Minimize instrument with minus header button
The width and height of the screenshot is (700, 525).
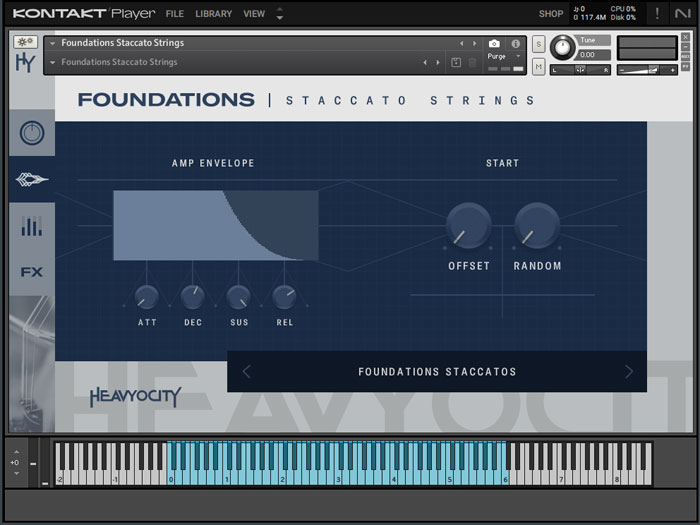coord(685,47)
